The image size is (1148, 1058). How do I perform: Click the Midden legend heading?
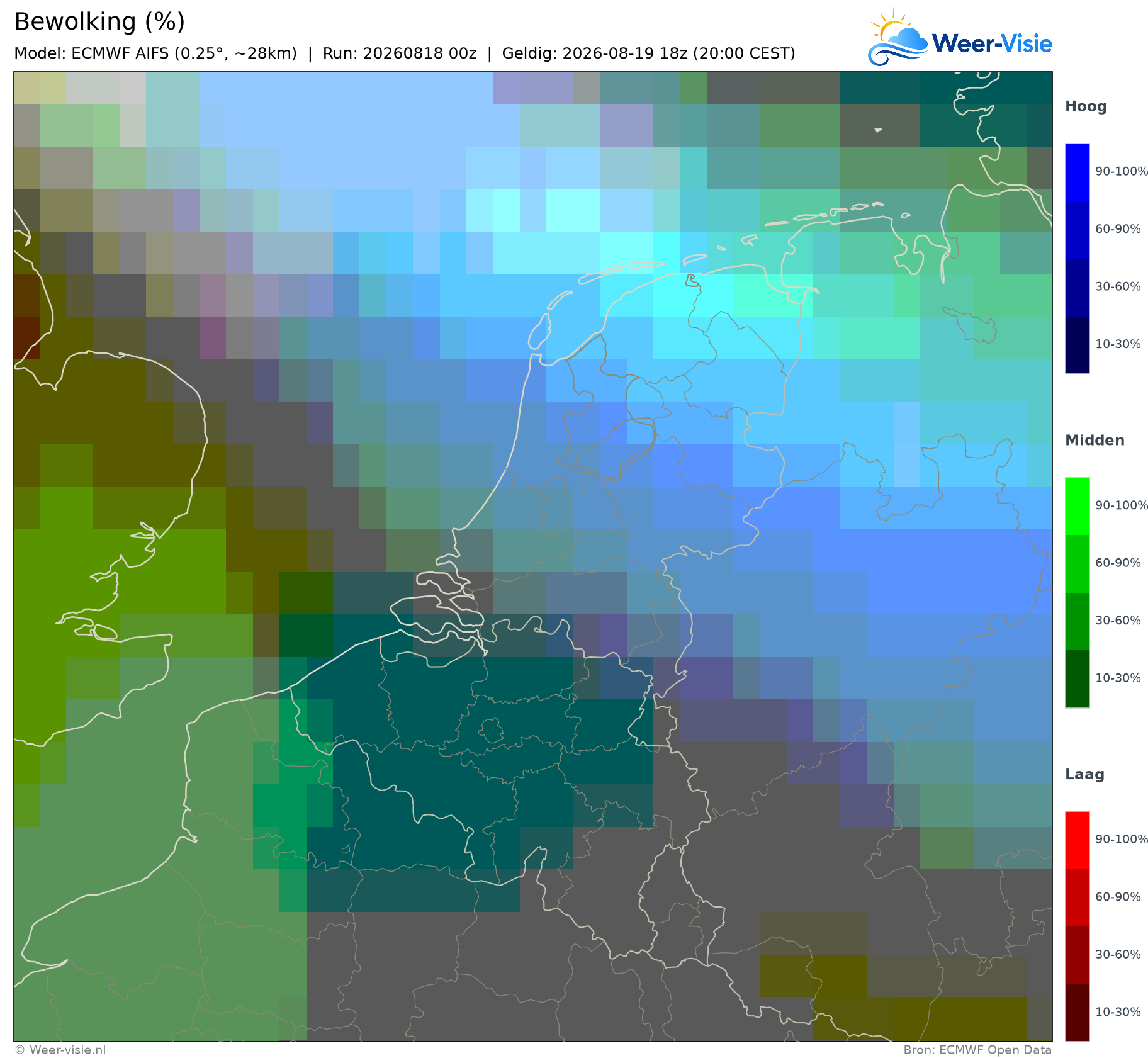1095,441
